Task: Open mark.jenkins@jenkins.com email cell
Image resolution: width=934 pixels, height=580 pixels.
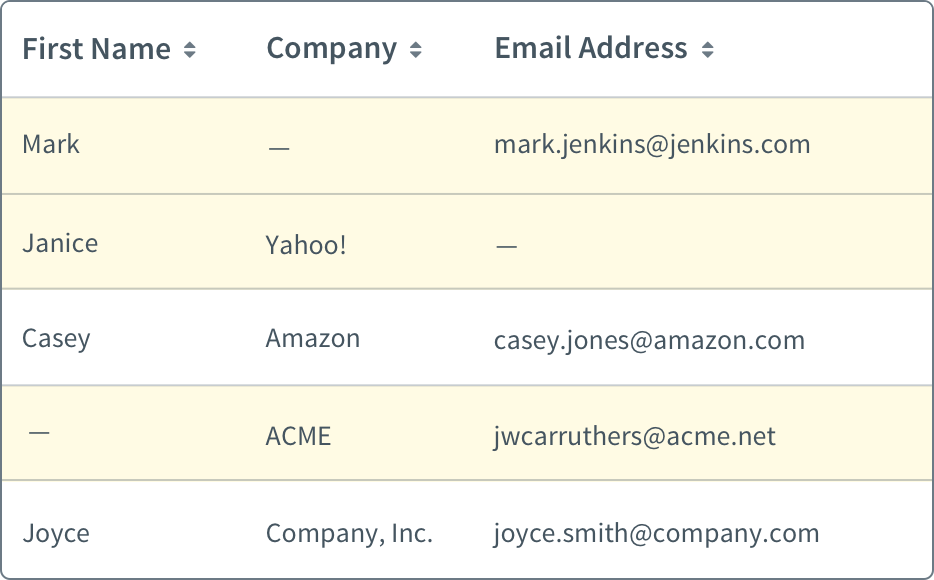Action: (x=652, y=145)
